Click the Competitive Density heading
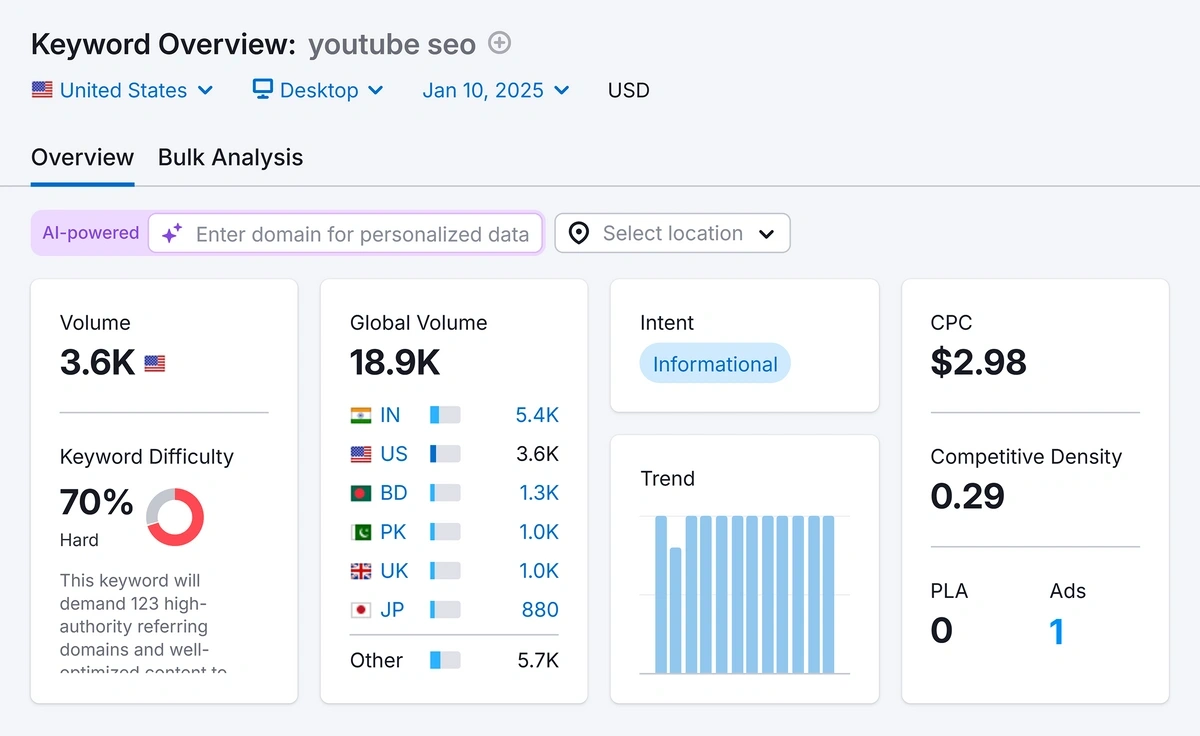1200x736 pixels. [1026, 457]
